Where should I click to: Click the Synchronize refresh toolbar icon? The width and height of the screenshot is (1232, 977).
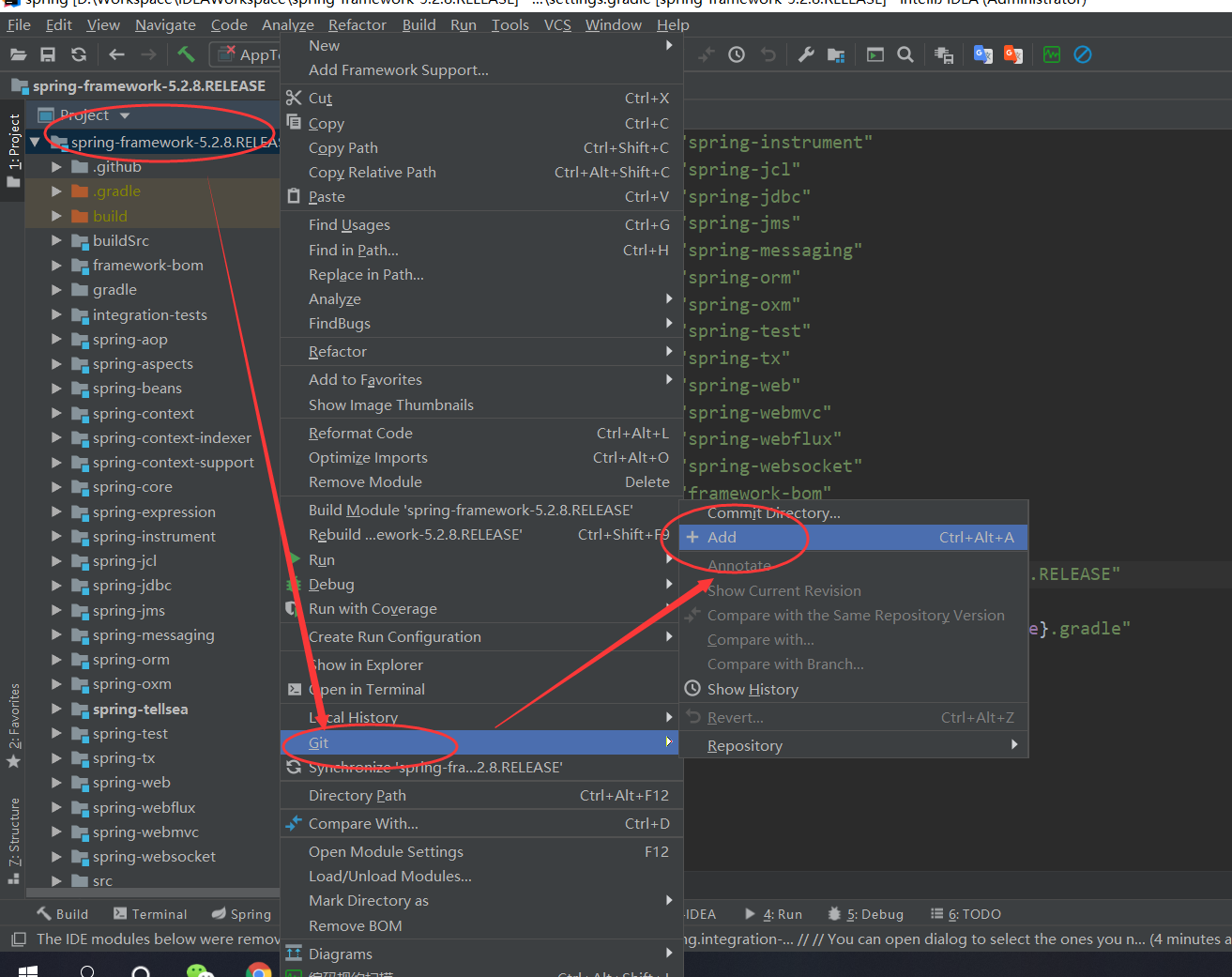(x=79, y=54)
